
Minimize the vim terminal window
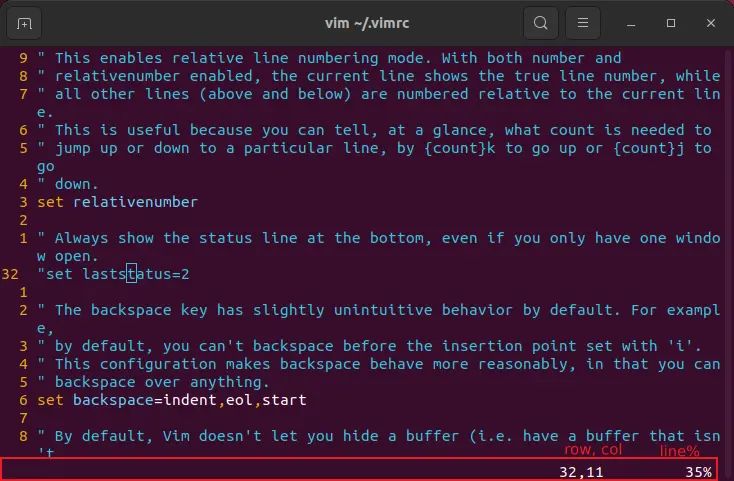631,23
